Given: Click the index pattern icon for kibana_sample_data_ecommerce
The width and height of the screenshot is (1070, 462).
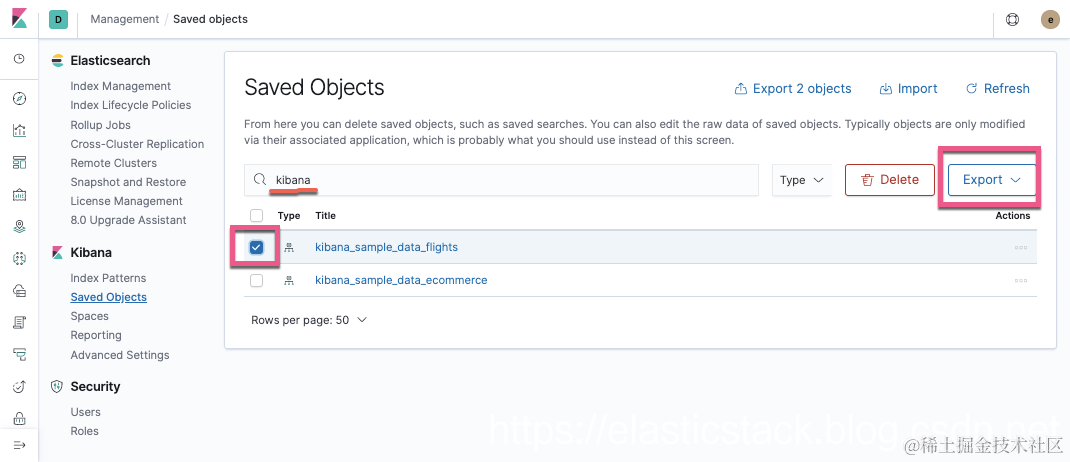Looking at the screenshot, I should pyautogui.click(x=289, y=280).
